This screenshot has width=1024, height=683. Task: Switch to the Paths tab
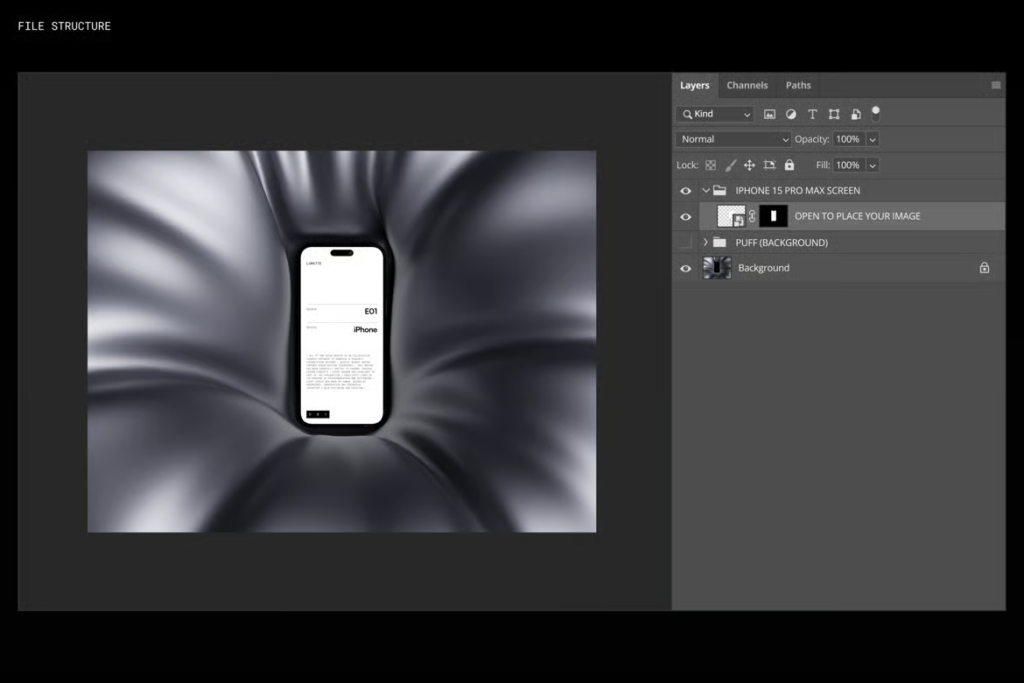pos(798,85)
